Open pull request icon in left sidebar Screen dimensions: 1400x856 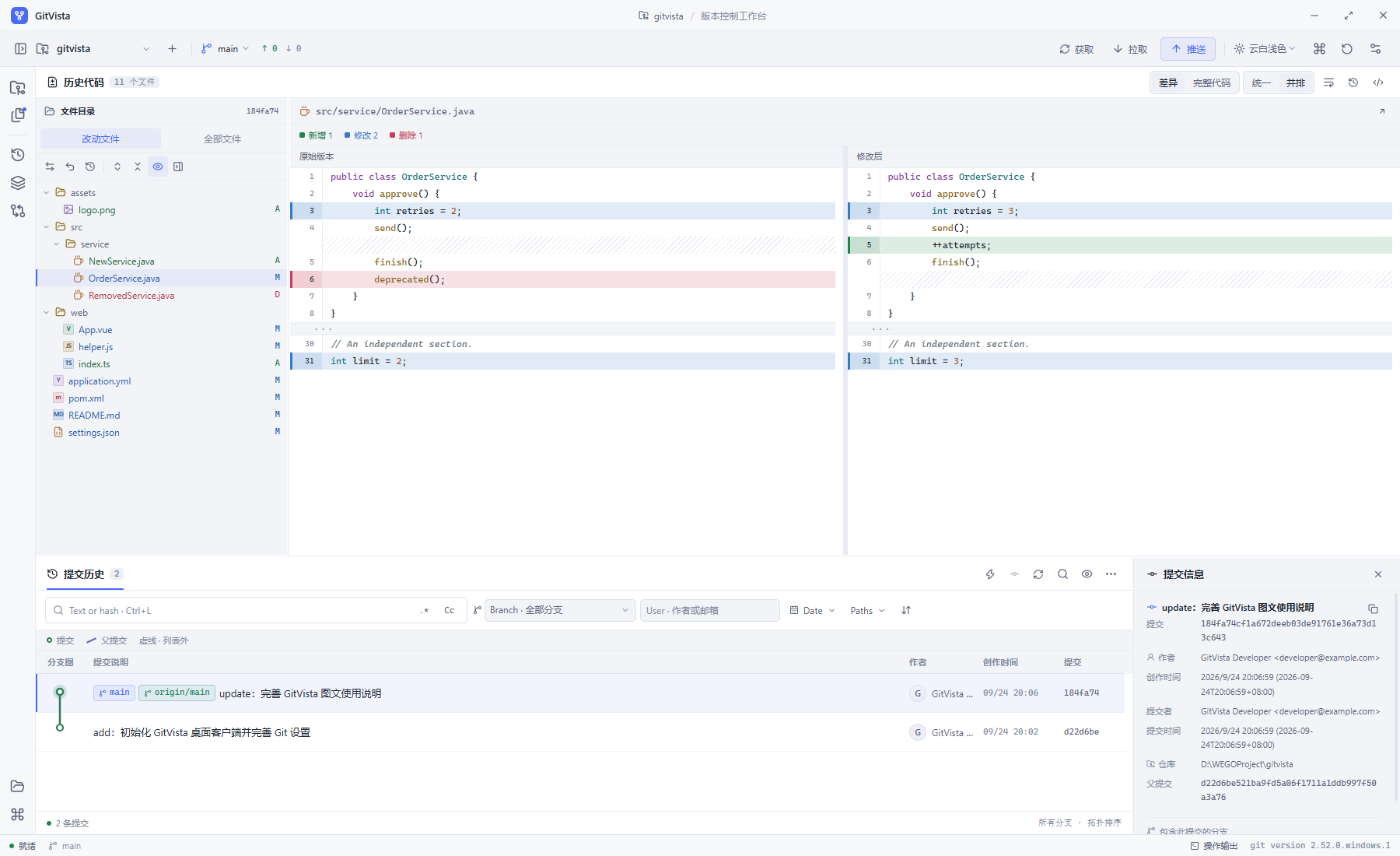point(18,211)
